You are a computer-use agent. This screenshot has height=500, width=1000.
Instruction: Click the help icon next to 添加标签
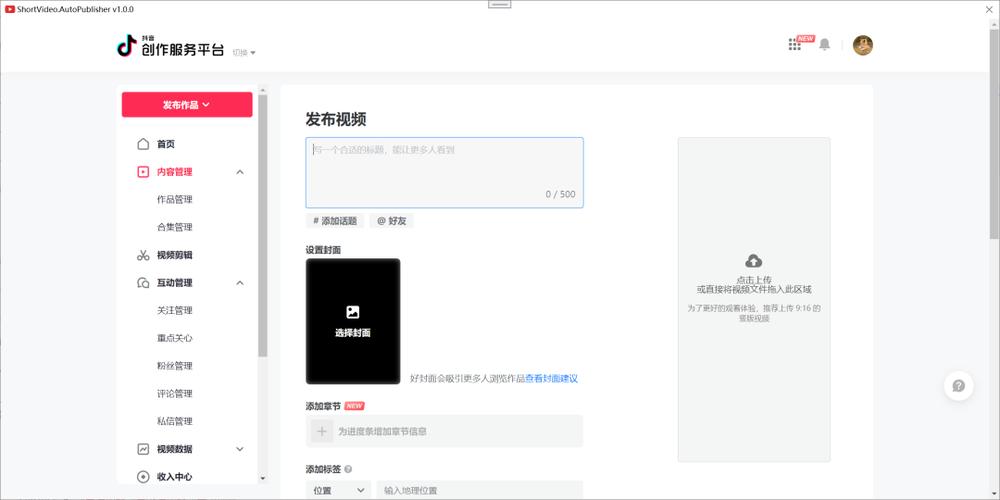point(348,469)
